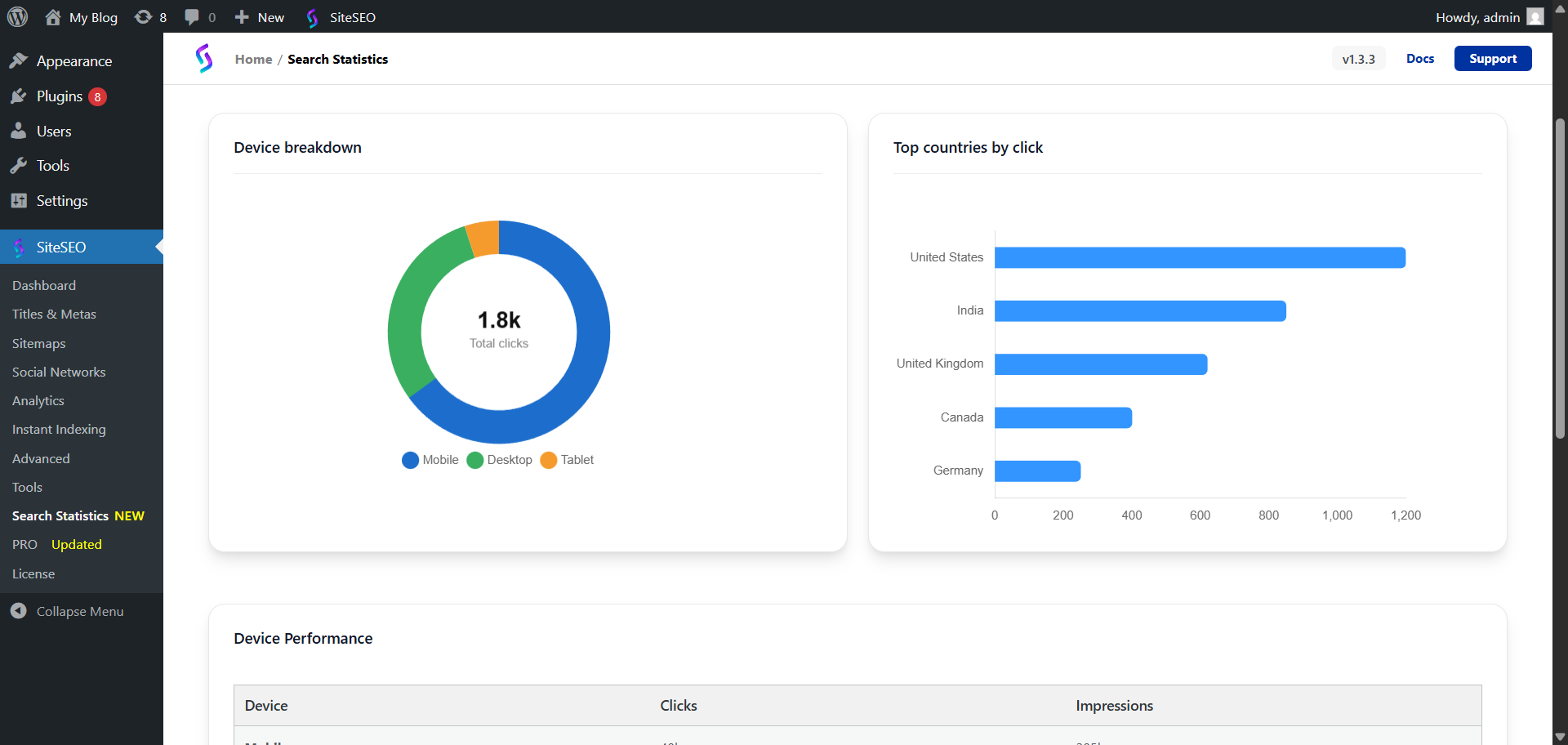
Task: Open the New content dropdown
Action: point(260,17)
